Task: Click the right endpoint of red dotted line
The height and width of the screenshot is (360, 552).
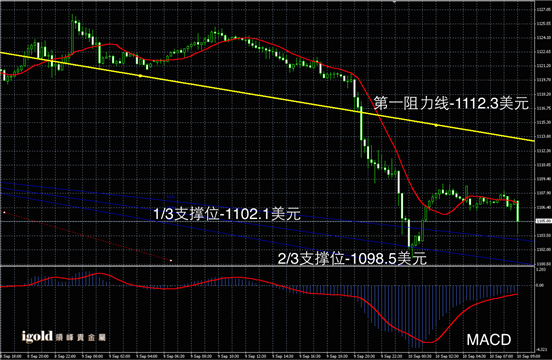Action: tap(171, 260)
